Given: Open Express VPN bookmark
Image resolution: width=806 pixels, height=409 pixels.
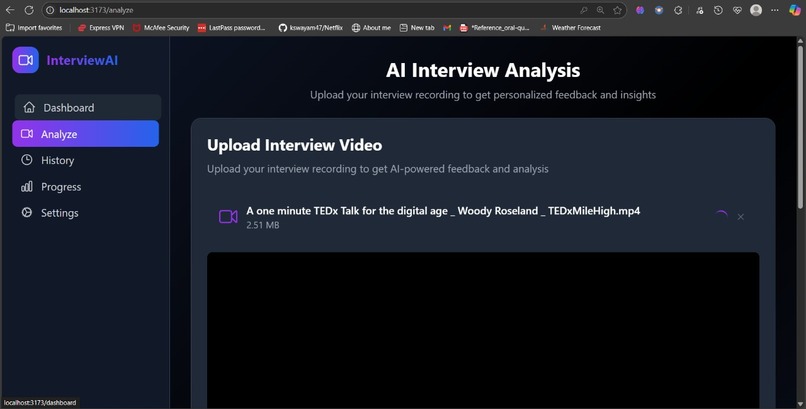Looking at the screenshot, I should point(101,28).
